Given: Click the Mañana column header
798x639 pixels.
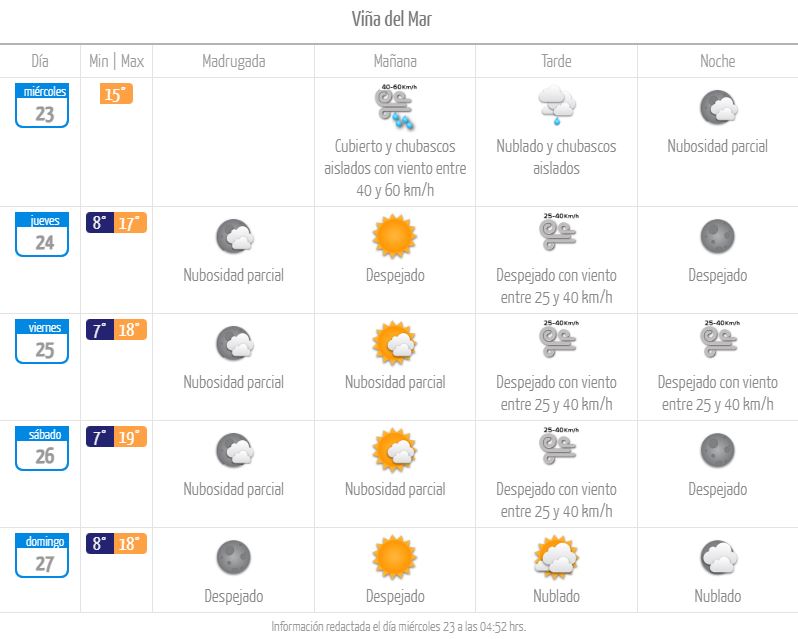Looking at the screenshot, I should pos(395,62).
